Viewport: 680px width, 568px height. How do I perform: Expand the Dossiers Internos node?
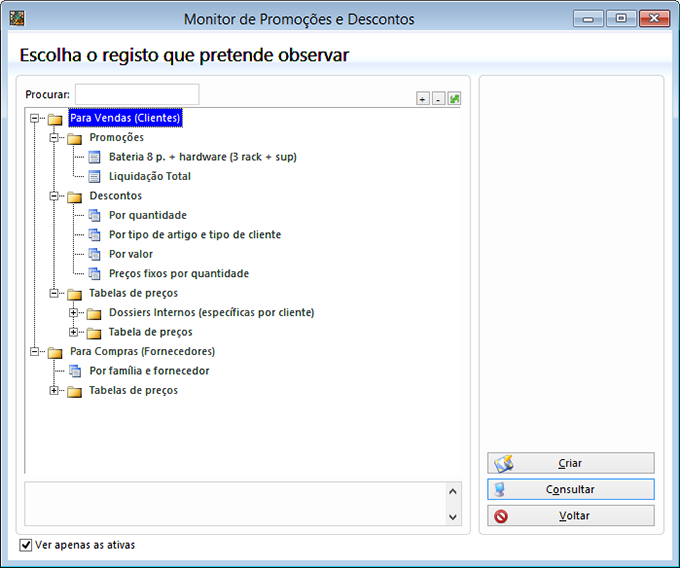(x=73, y=313)
